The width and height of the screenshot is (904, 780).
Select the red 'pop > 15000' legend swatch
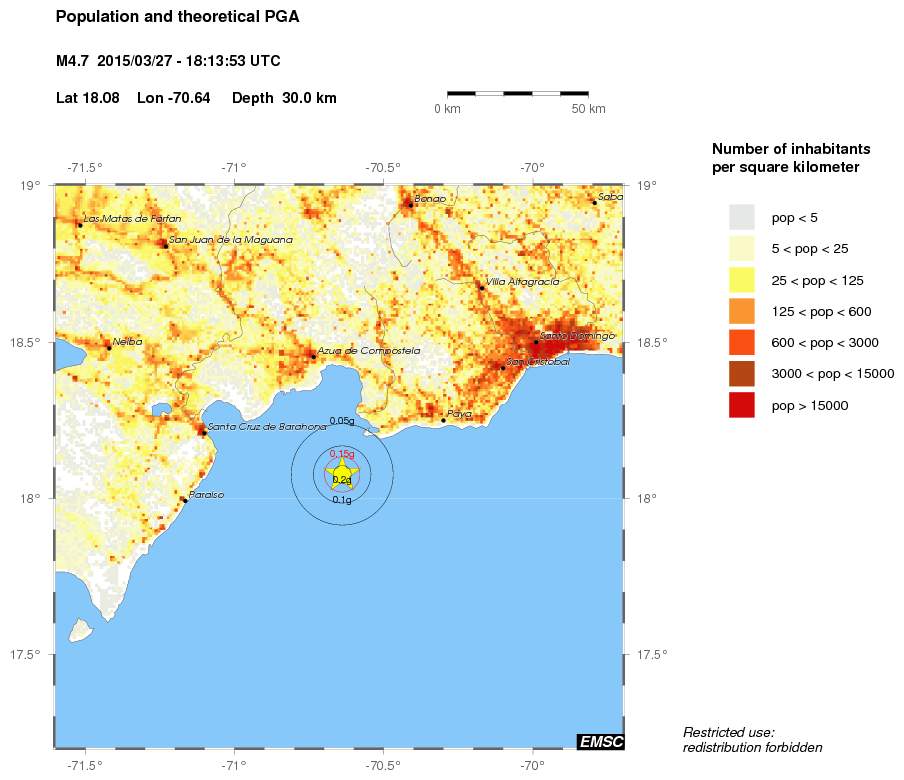741,405
